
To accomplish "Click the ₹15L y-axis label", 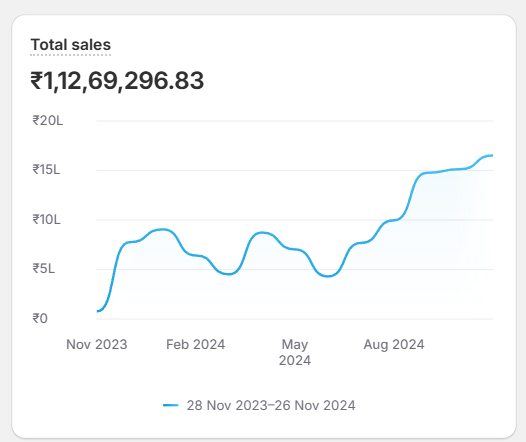I will point(46,170).
